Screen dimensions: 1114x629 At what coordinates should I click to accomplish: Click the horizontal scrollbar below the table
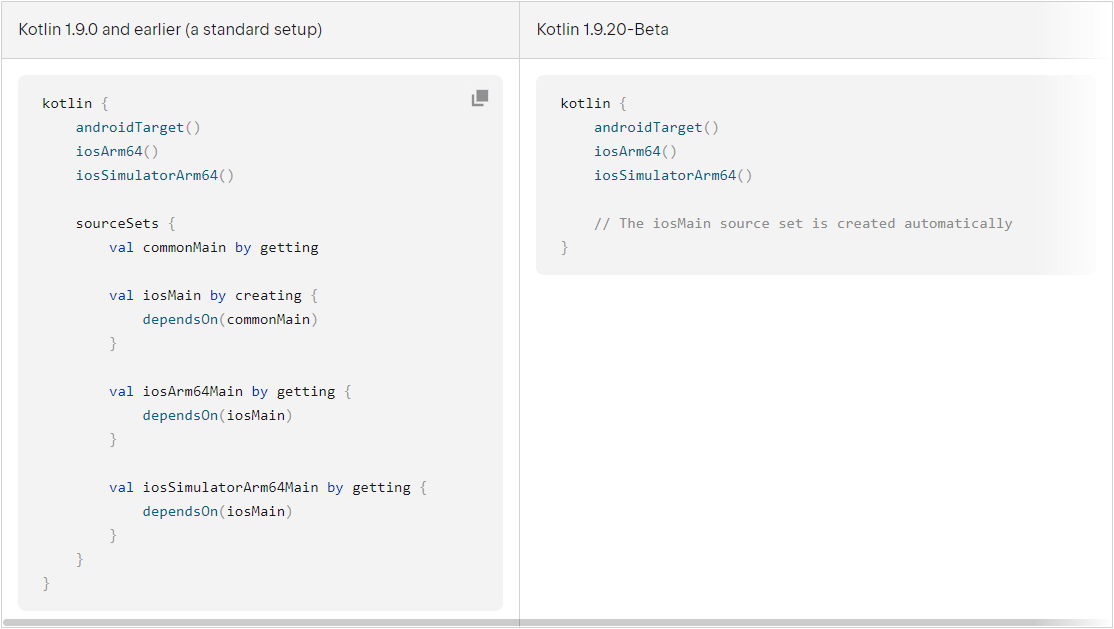point(556,623)
